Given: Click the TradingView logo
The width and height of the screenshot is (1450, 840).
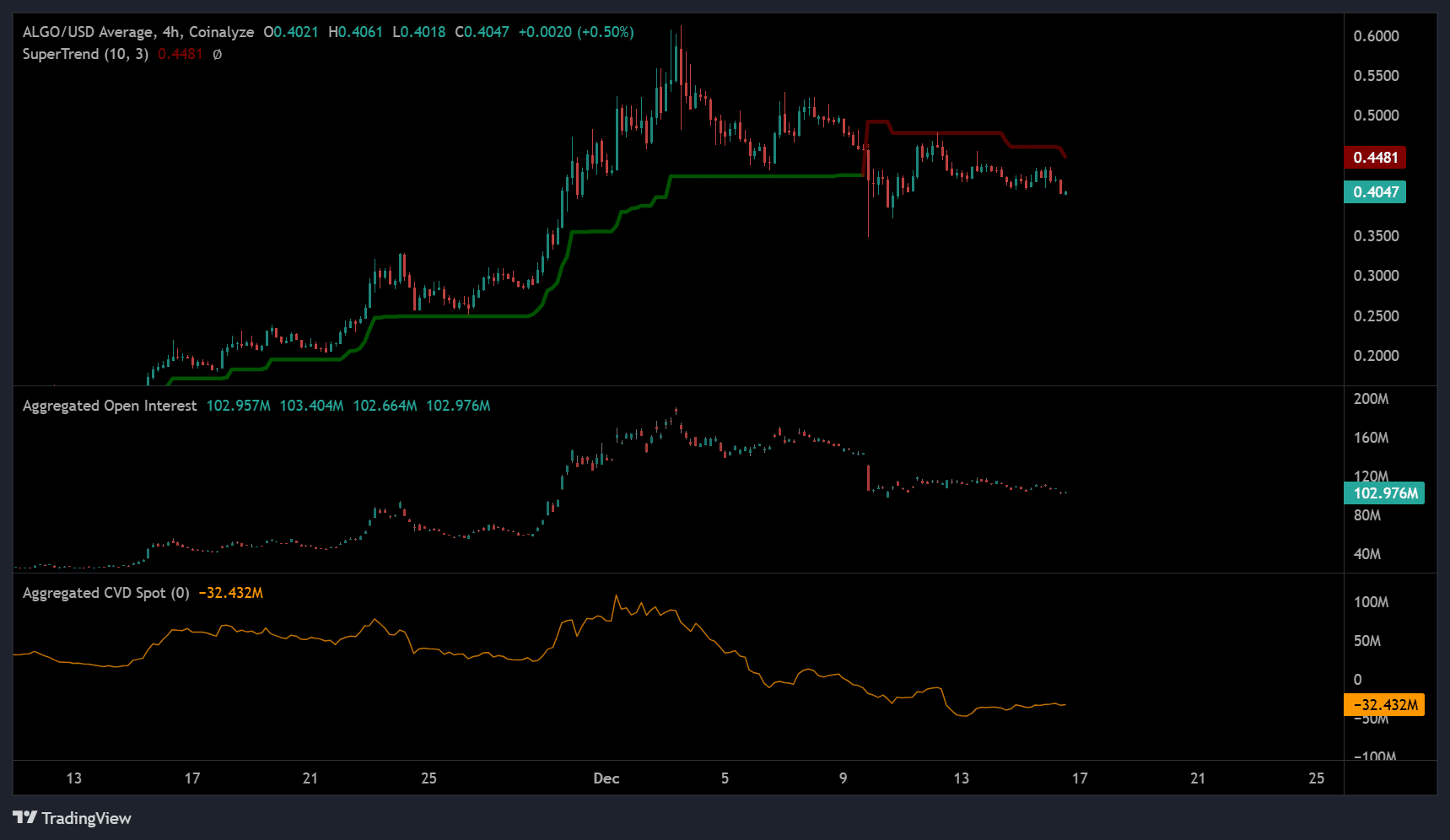Looking at the screenshot, I should [73, 818].
